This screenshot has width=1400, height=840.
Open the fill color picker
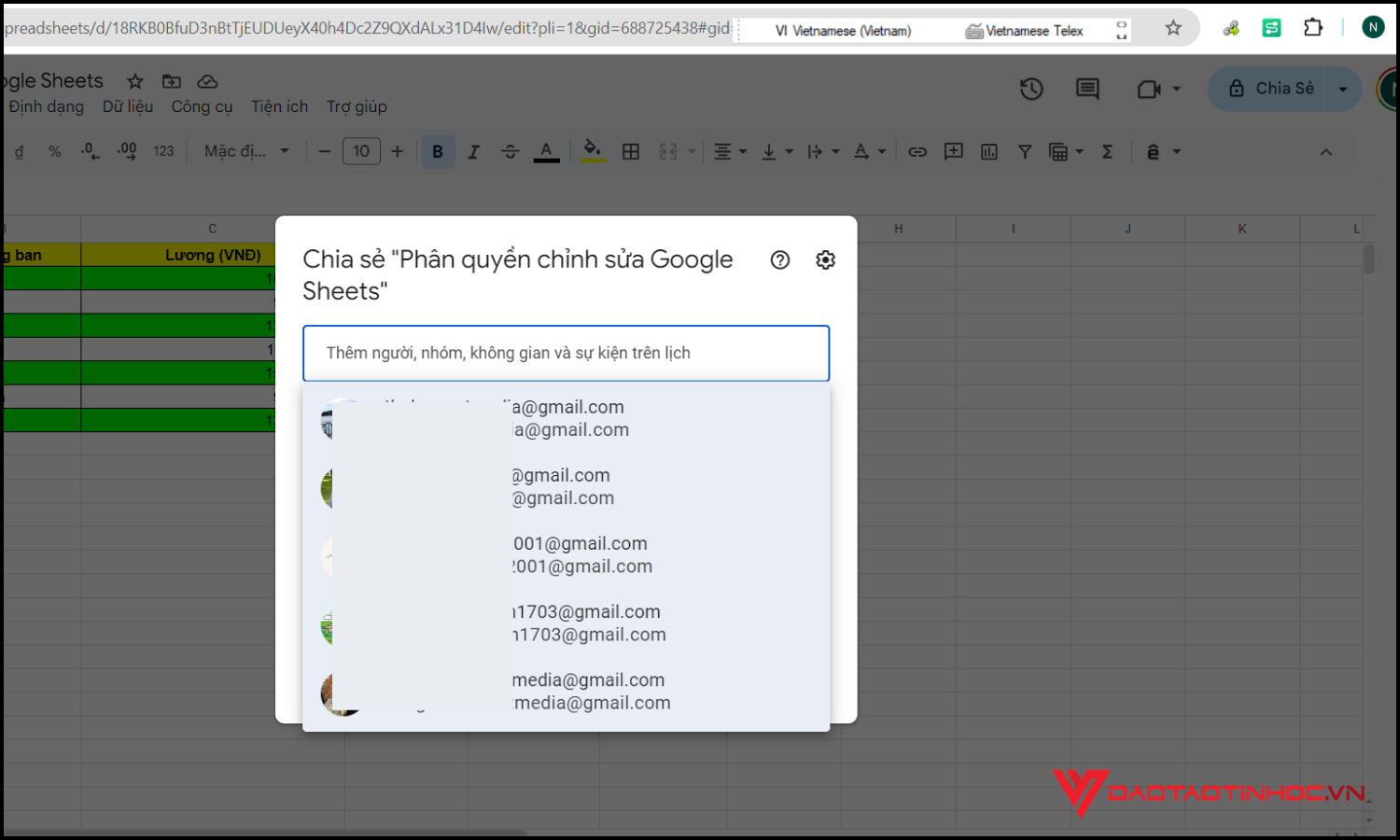point(593,150)
